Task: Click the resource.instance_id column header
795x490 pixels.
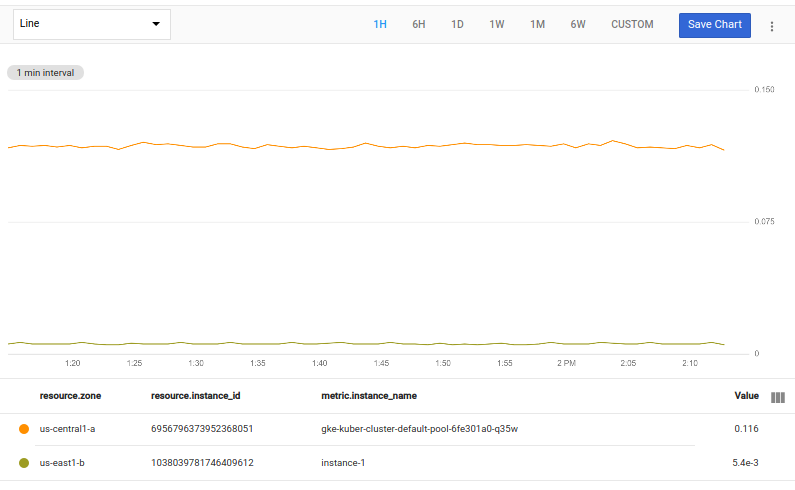Action: pyautogui.click(x=195, y=396)
